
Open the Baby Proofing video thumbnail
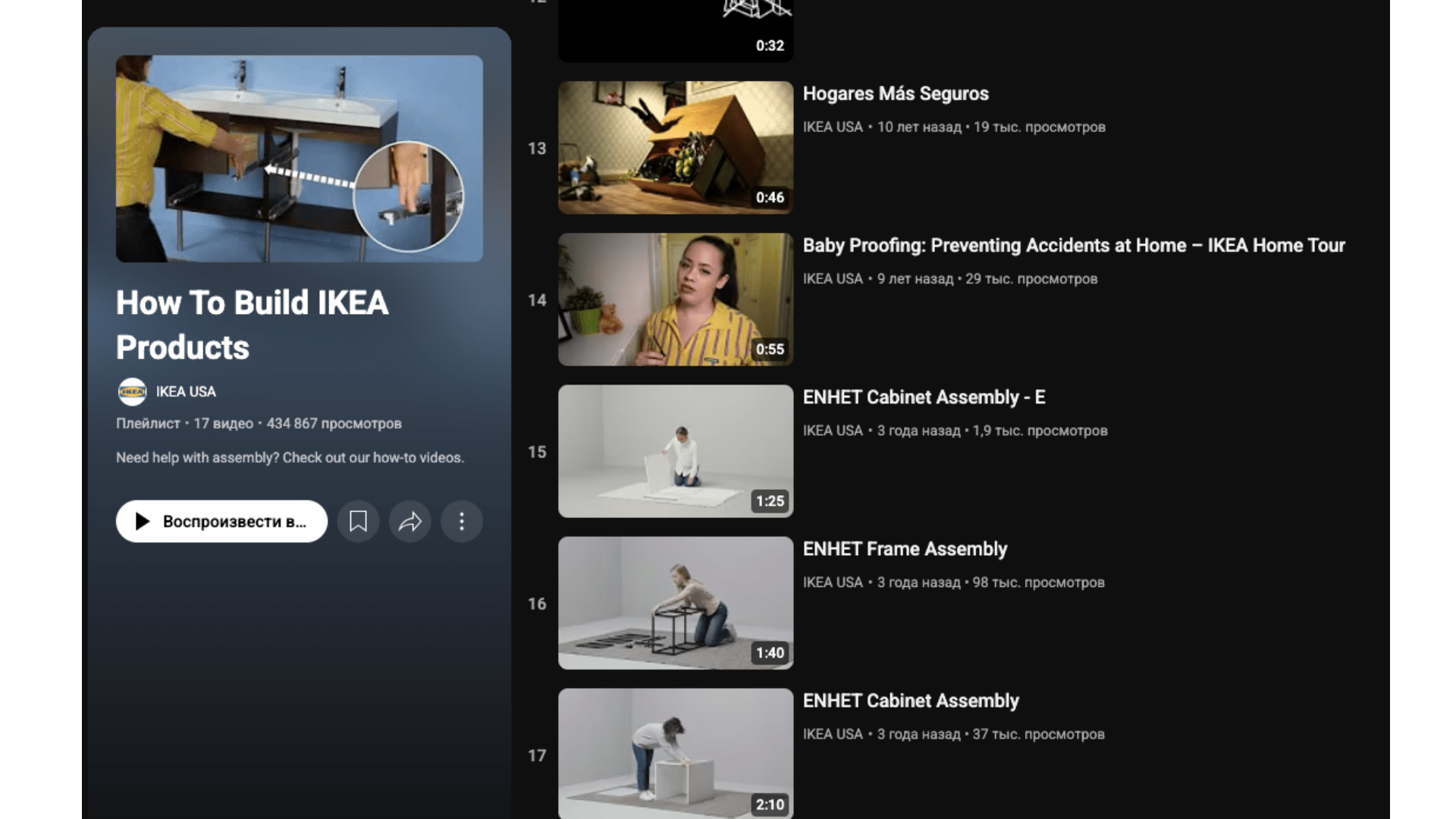coord(675,299)
